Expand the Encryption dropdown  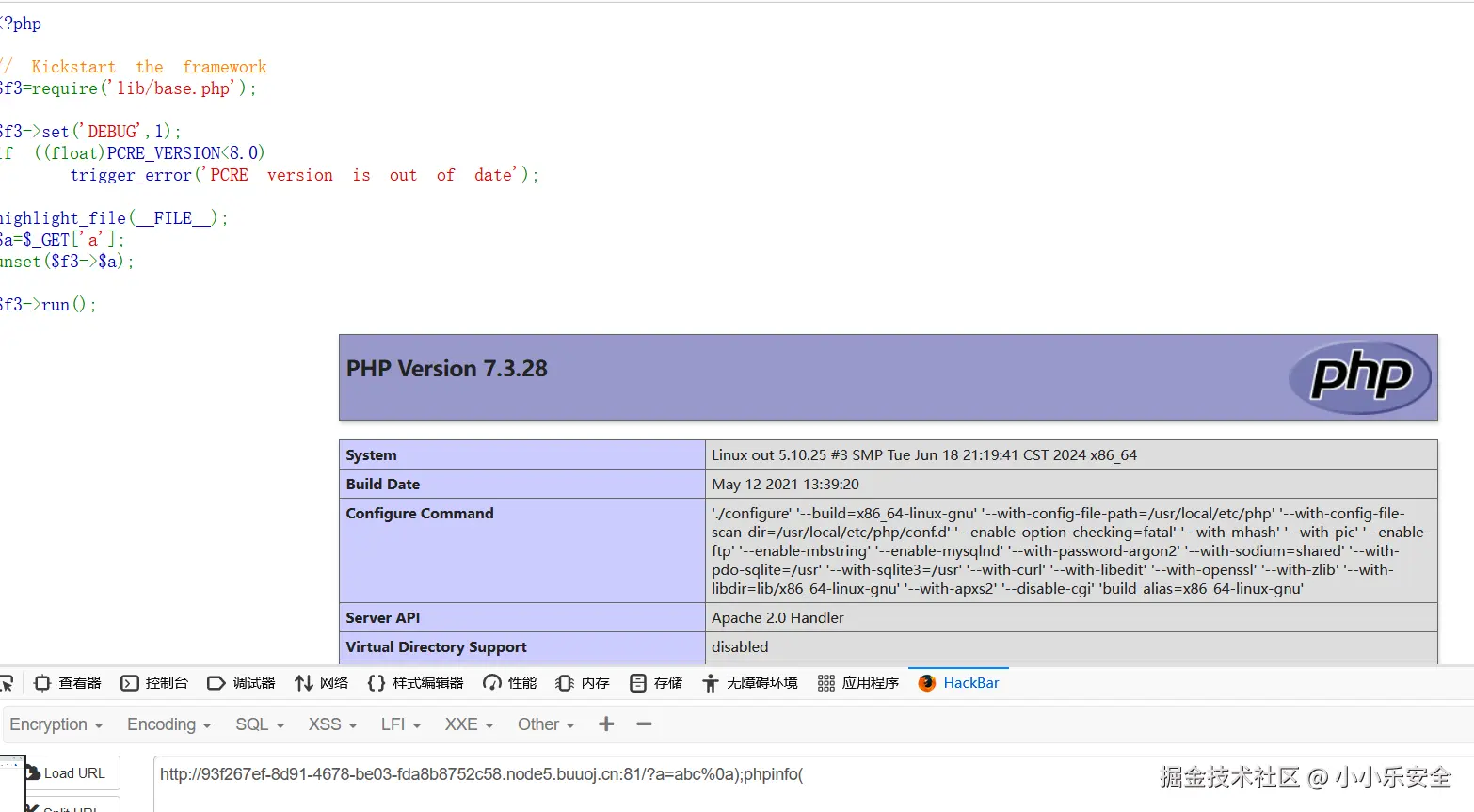pyautogui.click(x=56, y=724)
